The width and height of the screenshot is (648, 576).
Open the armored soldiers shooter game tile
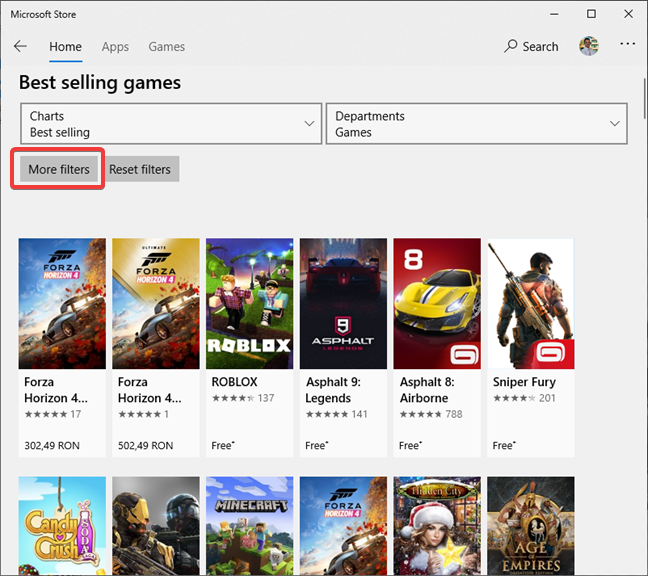click(156, 526)
